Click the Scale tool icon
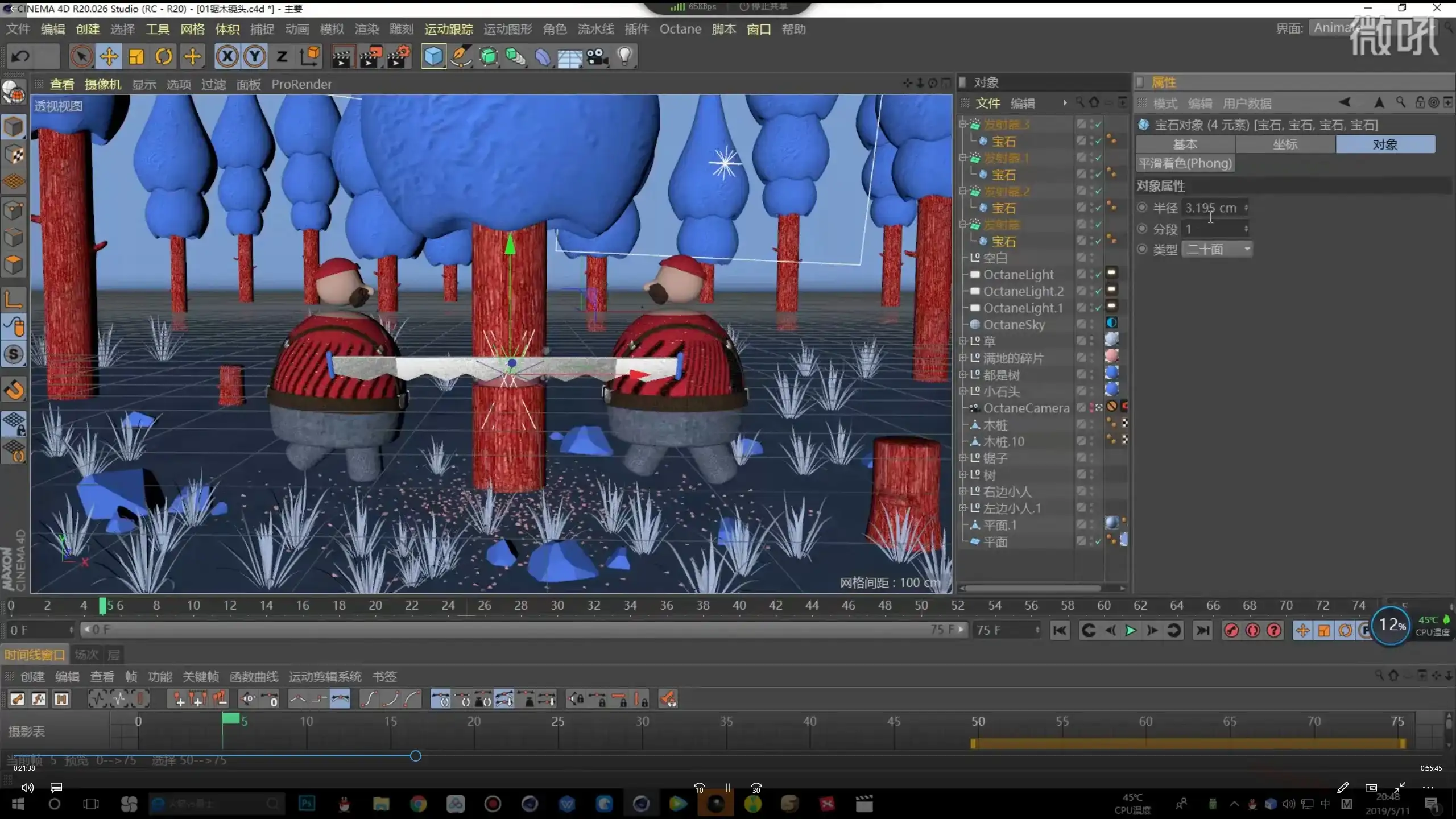The height and width of the screenshot is (819, 1456). click(x=136, y=56)
